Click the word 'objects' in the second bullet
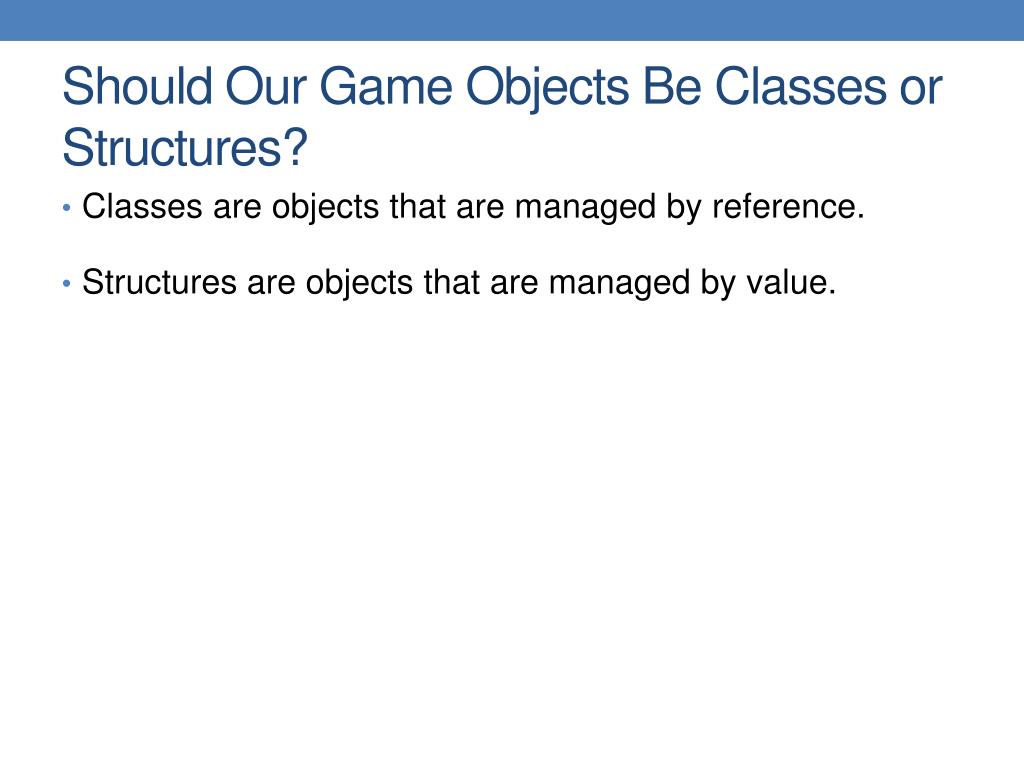This screenshot has width=1024, height=768. [359, 285]
